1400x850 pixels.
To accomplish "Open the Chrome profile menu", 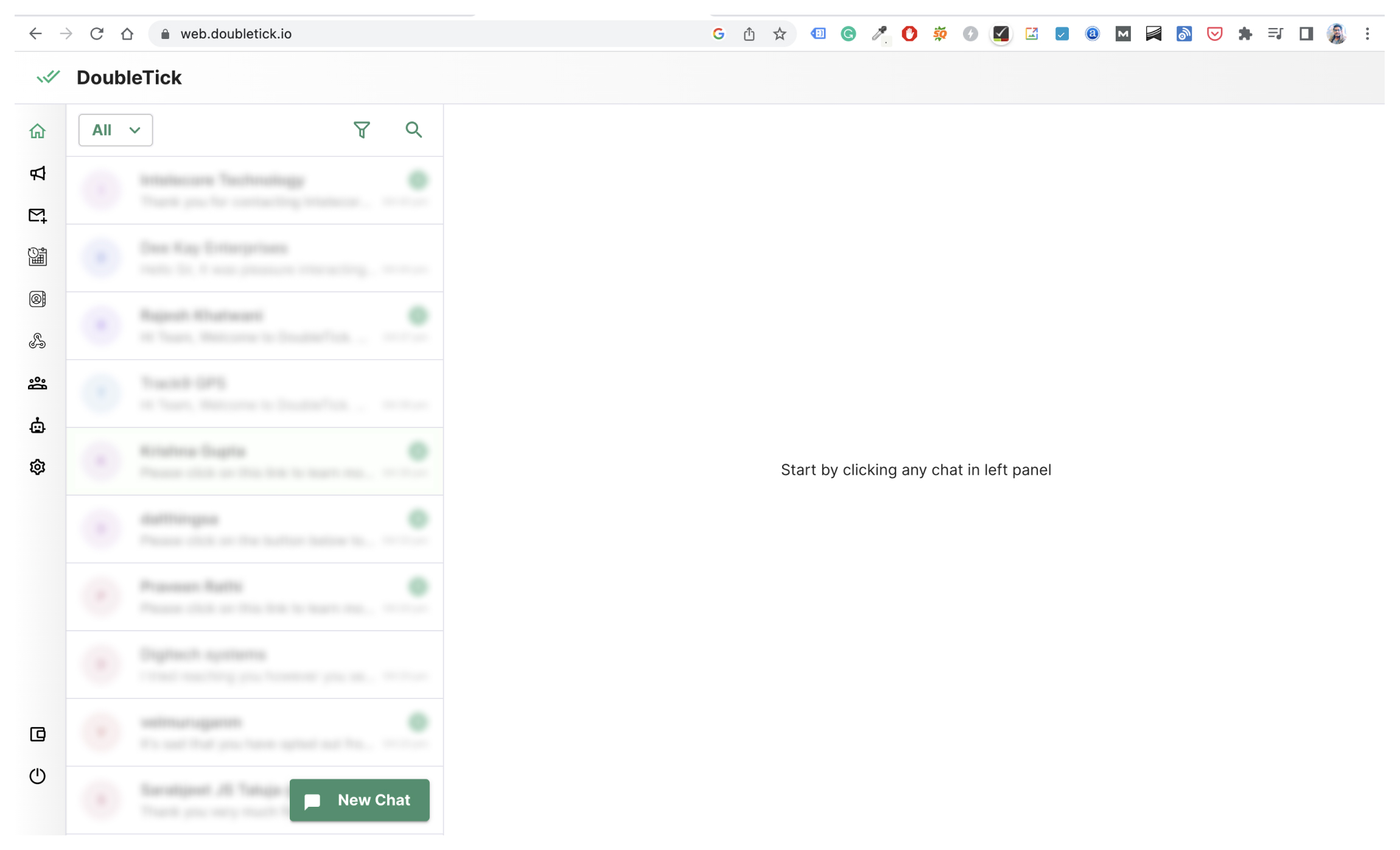I will [1337, 33].
